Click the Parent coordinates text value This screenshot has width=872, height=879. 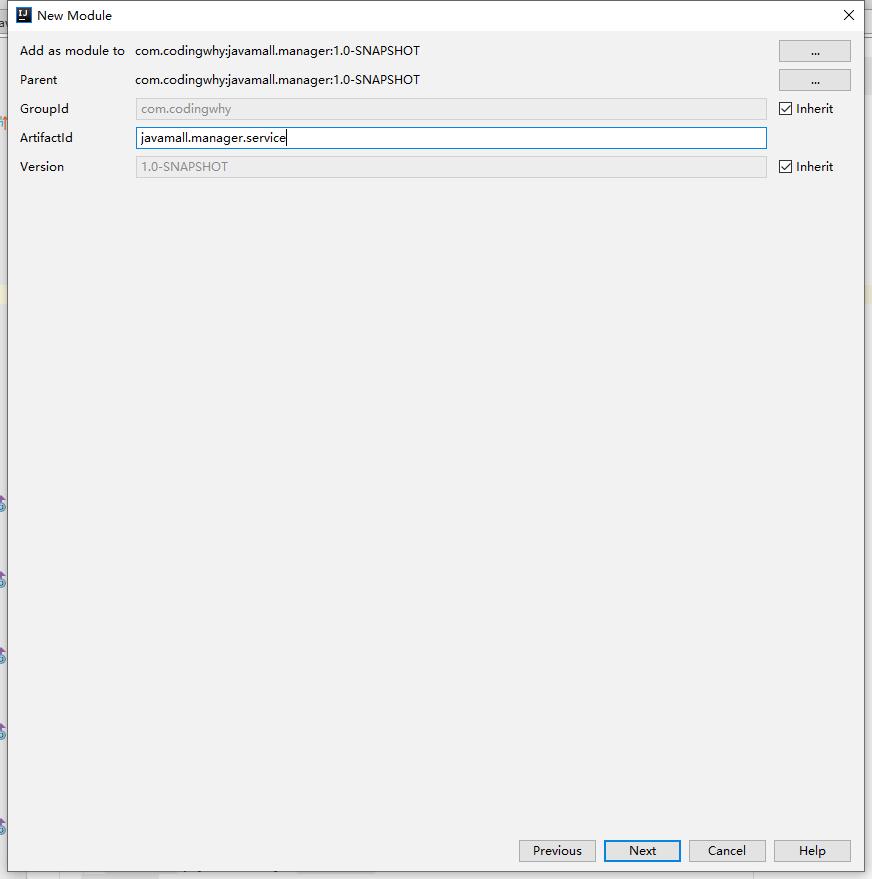point(277,80)
